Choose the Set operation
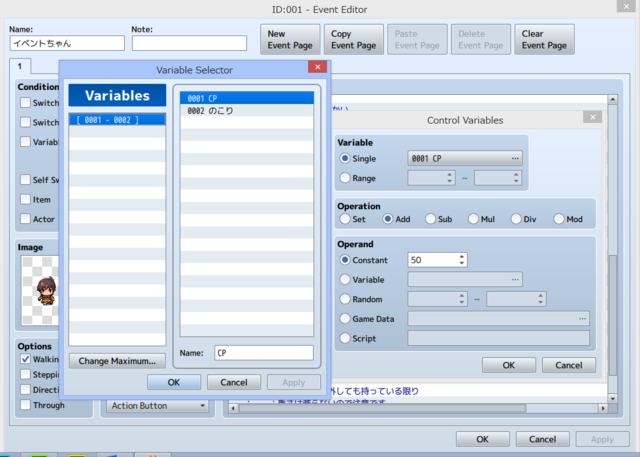Image resolution: width=640 pixels, height=457 pixels. click(x=345, y=219)
